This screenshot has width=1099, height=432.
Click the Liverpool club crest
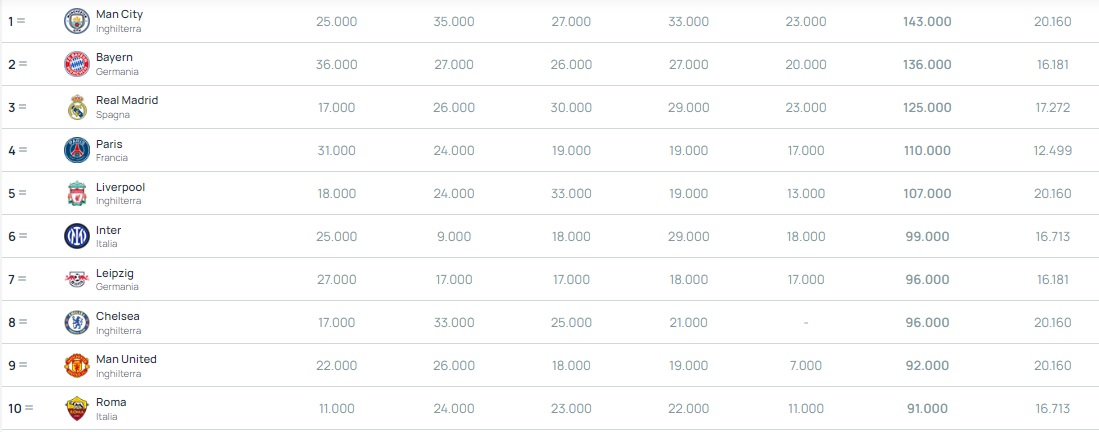[x=77, y=194]
